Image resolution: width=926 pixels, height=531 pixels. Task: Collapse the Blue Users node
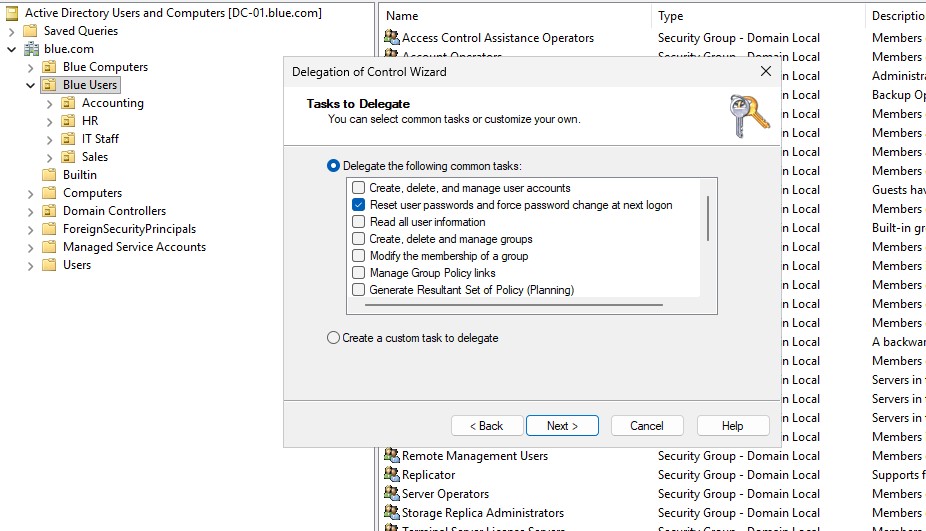[31, 85]
